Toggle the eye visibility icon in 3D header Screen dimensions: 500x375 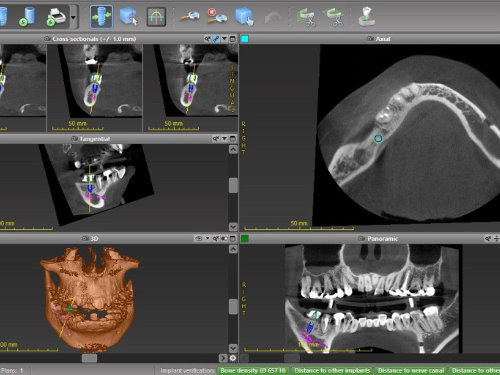tap(199, 239)
